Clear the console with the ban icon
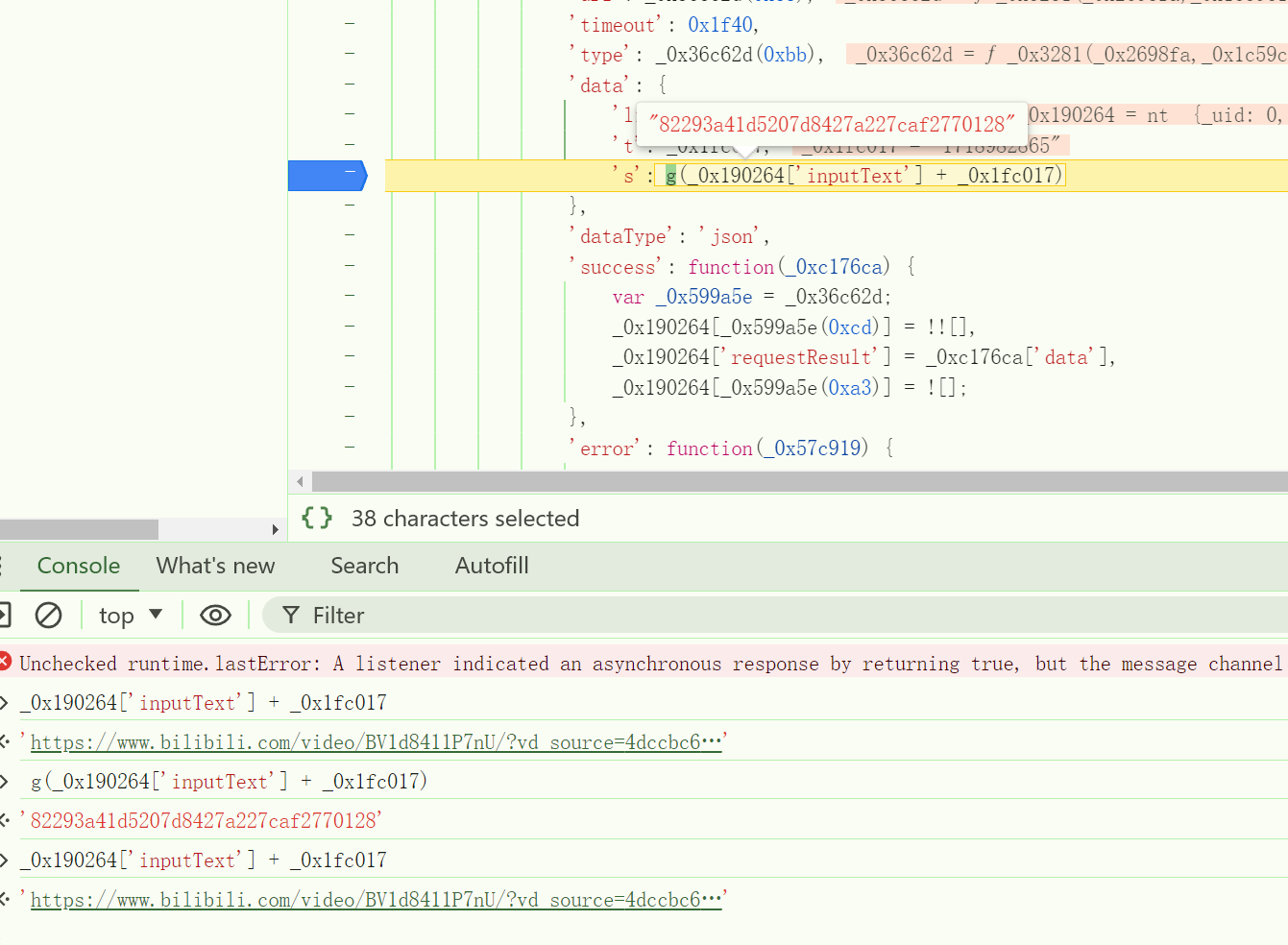1288x945 pixels. pos(49,615)
